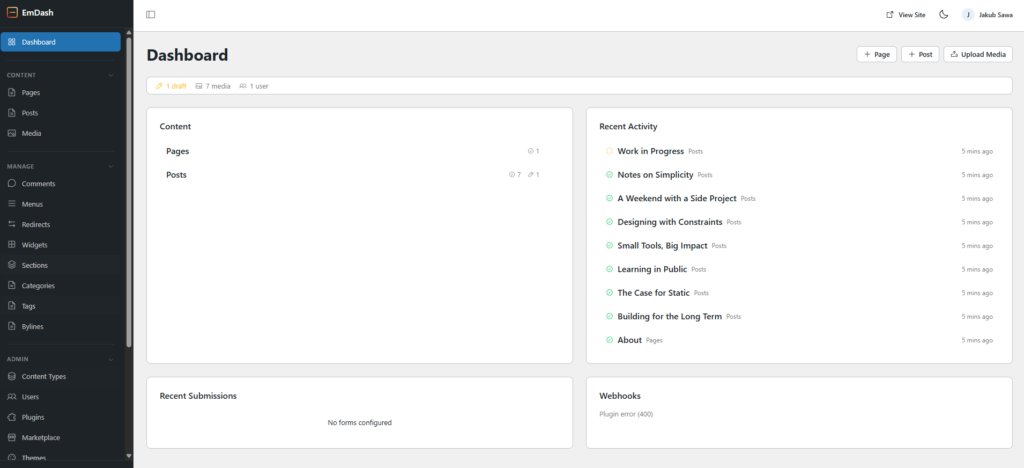This screenshot has height=468, width=1024.
Task: Click the Upload Media button
Action: coord(977,55)
